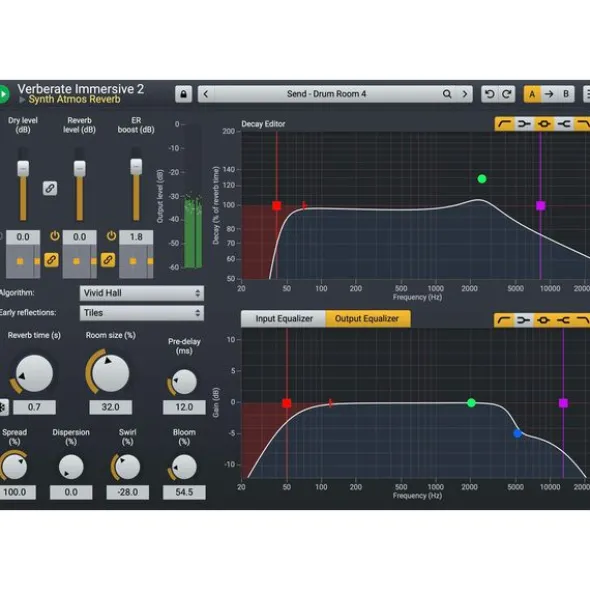This screenshot has width=590, height=591.
Task: Click Reverb level panner box
Action: pos(80,262)
